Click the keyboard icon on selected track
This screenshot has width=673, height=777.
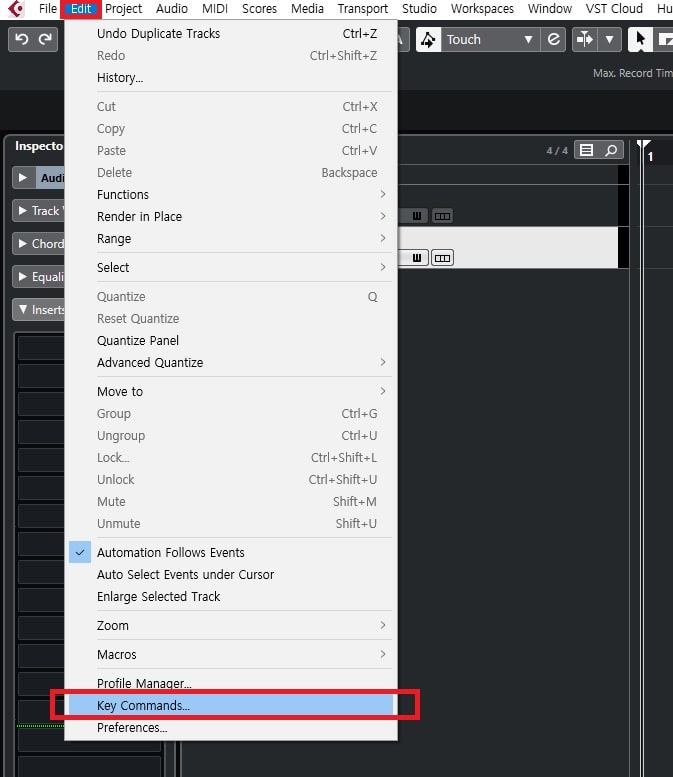tap(417, 258)
